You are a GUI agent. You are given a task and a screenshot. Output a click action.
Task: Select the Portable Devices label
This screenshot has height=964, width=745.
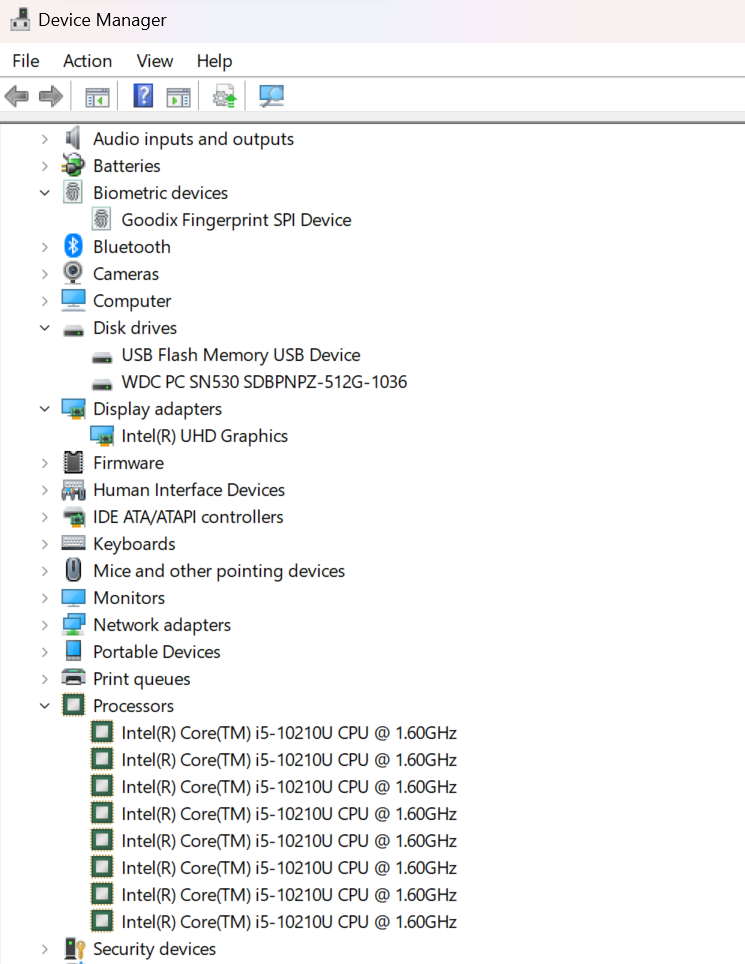(x=157, y=652)
